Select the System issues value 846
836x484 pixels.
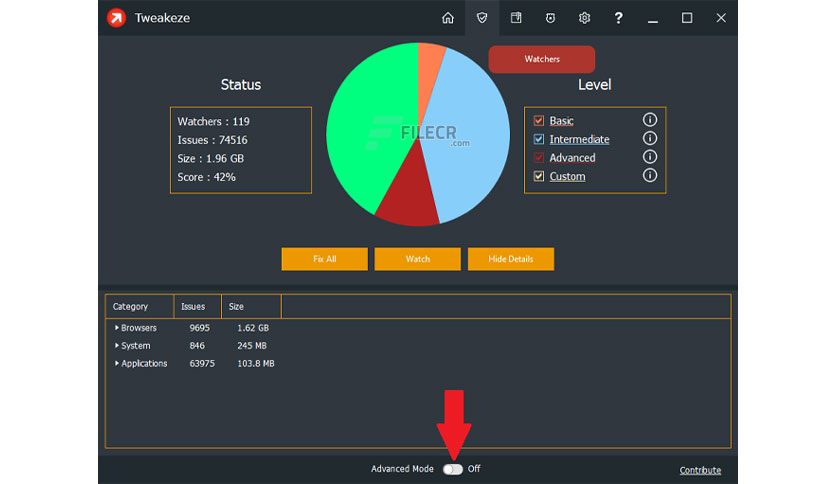click(197, 345)
